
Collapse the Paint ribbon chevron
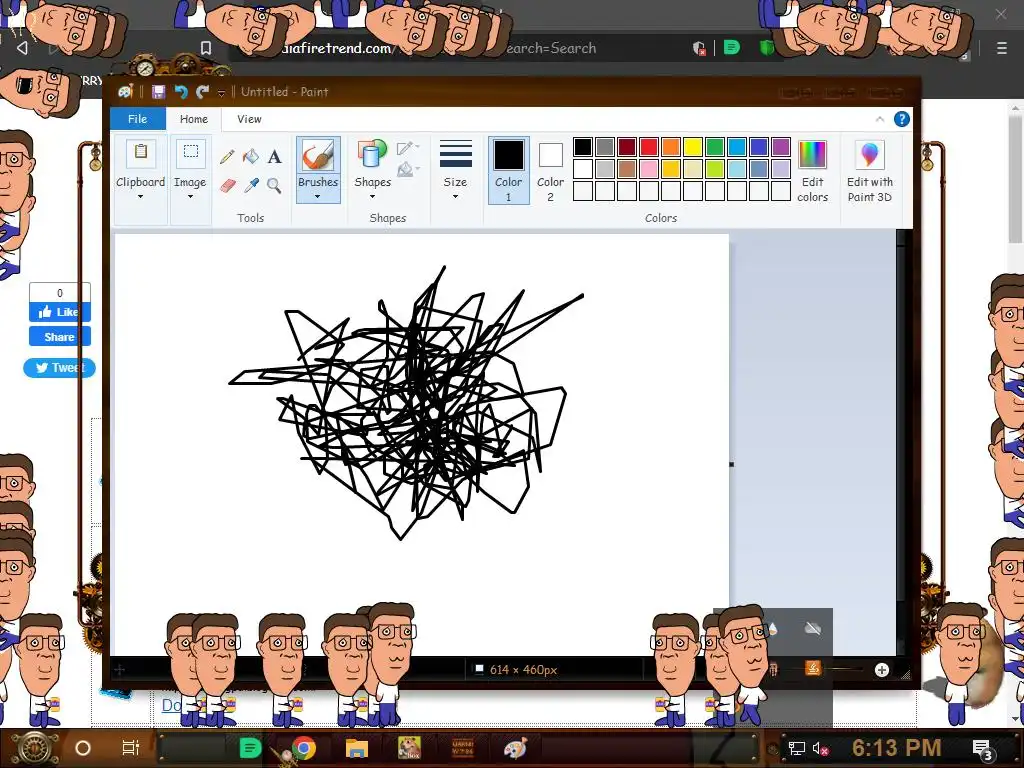coord(880,119)
